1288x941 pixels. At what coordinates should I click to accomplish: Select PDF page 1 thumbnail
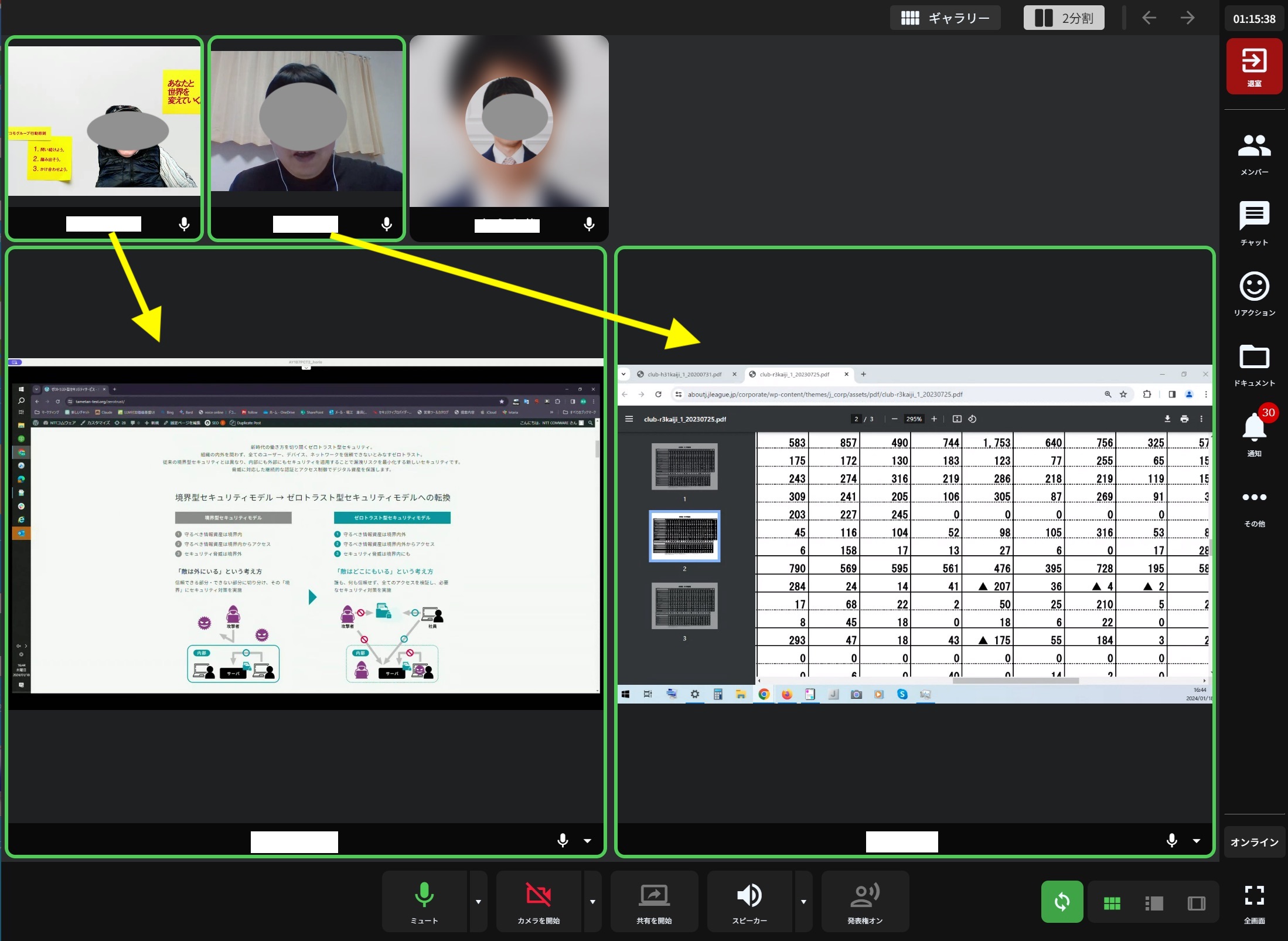point(684,467)
